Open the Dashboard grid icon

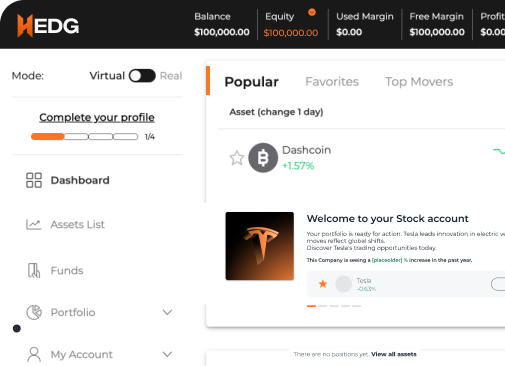34,180
